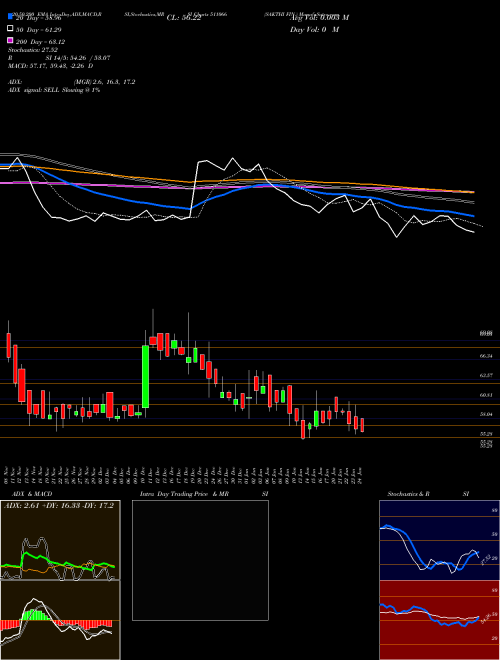Click the 'Intra Day Trading Price & MR' title
Viewport: 500px width, 660px height.
click(184, 494)
